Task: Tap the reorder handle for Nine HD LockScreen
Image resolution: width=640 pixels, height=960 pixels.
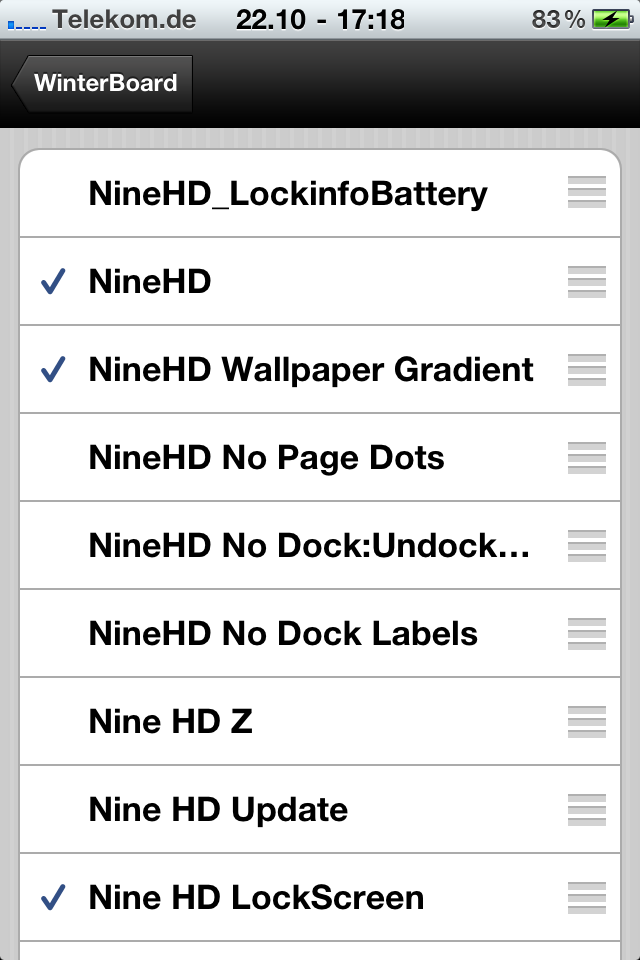Action: (x=587, y=898)
